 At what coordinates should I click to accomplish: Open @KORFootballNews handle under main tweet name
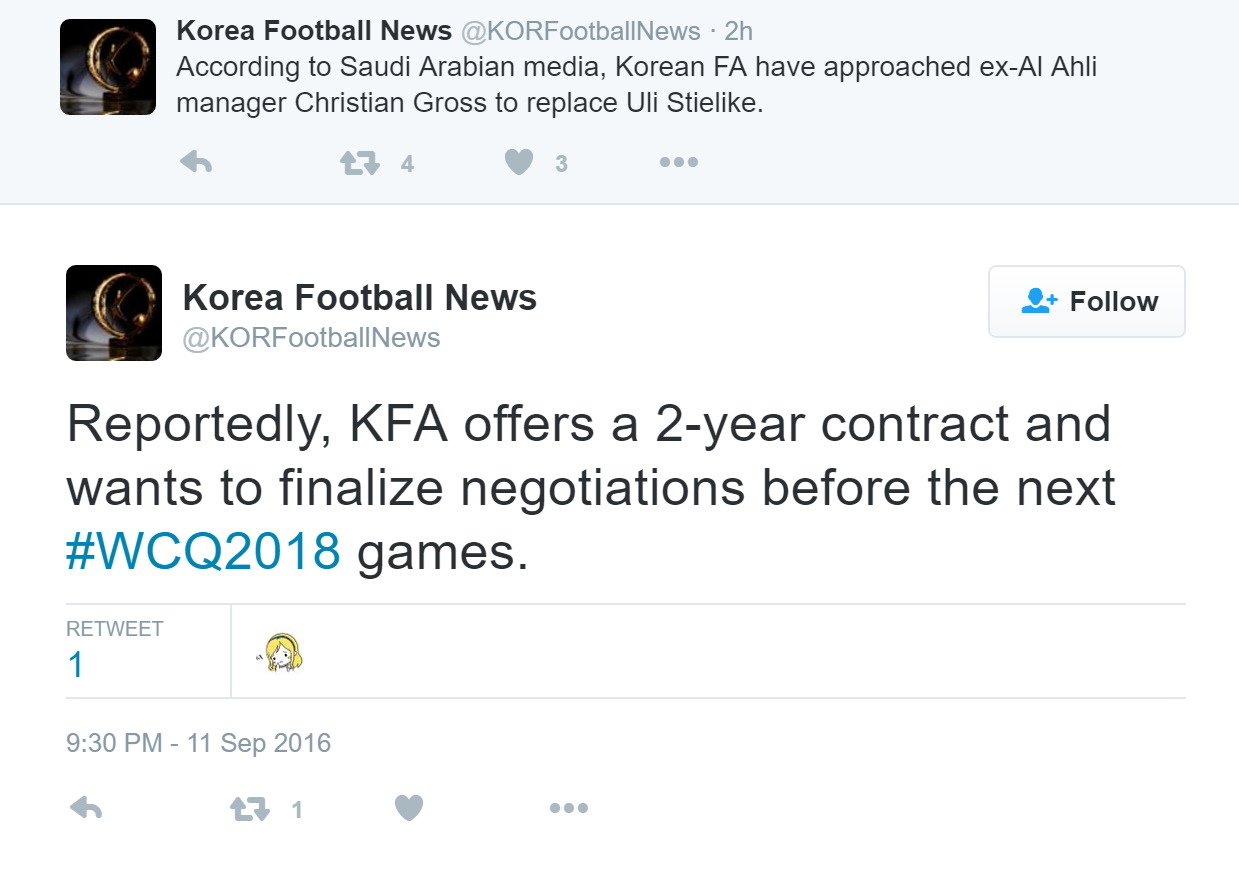(x=311, y=338)
